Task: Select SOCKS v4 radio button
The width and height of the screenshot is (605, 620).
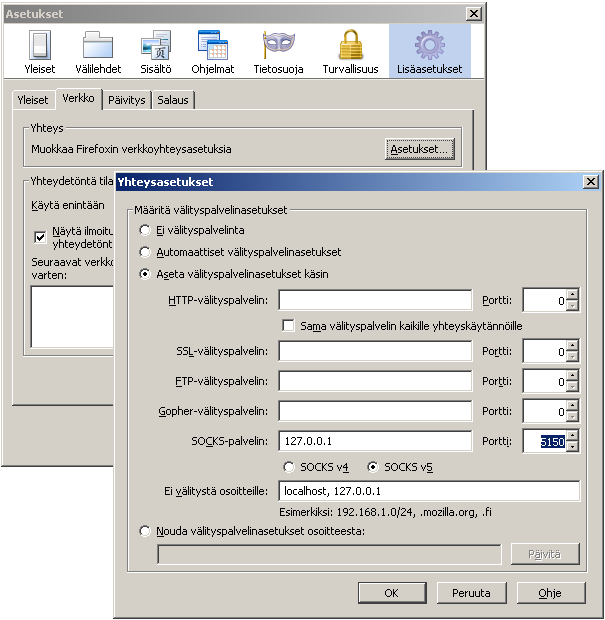Action: (x=290, y=467)
